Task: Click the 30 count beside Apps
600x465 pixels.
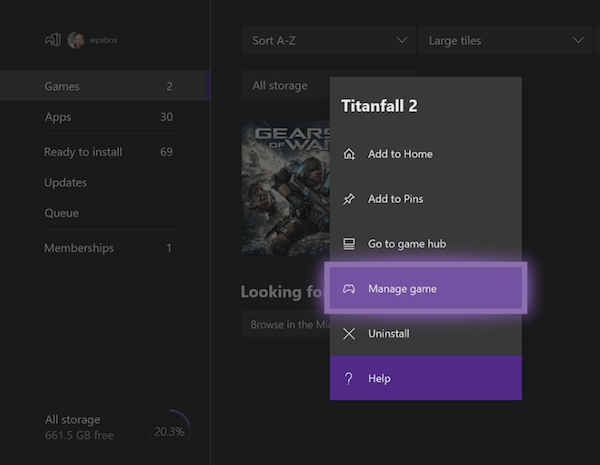Action: [x=166, y=117]
